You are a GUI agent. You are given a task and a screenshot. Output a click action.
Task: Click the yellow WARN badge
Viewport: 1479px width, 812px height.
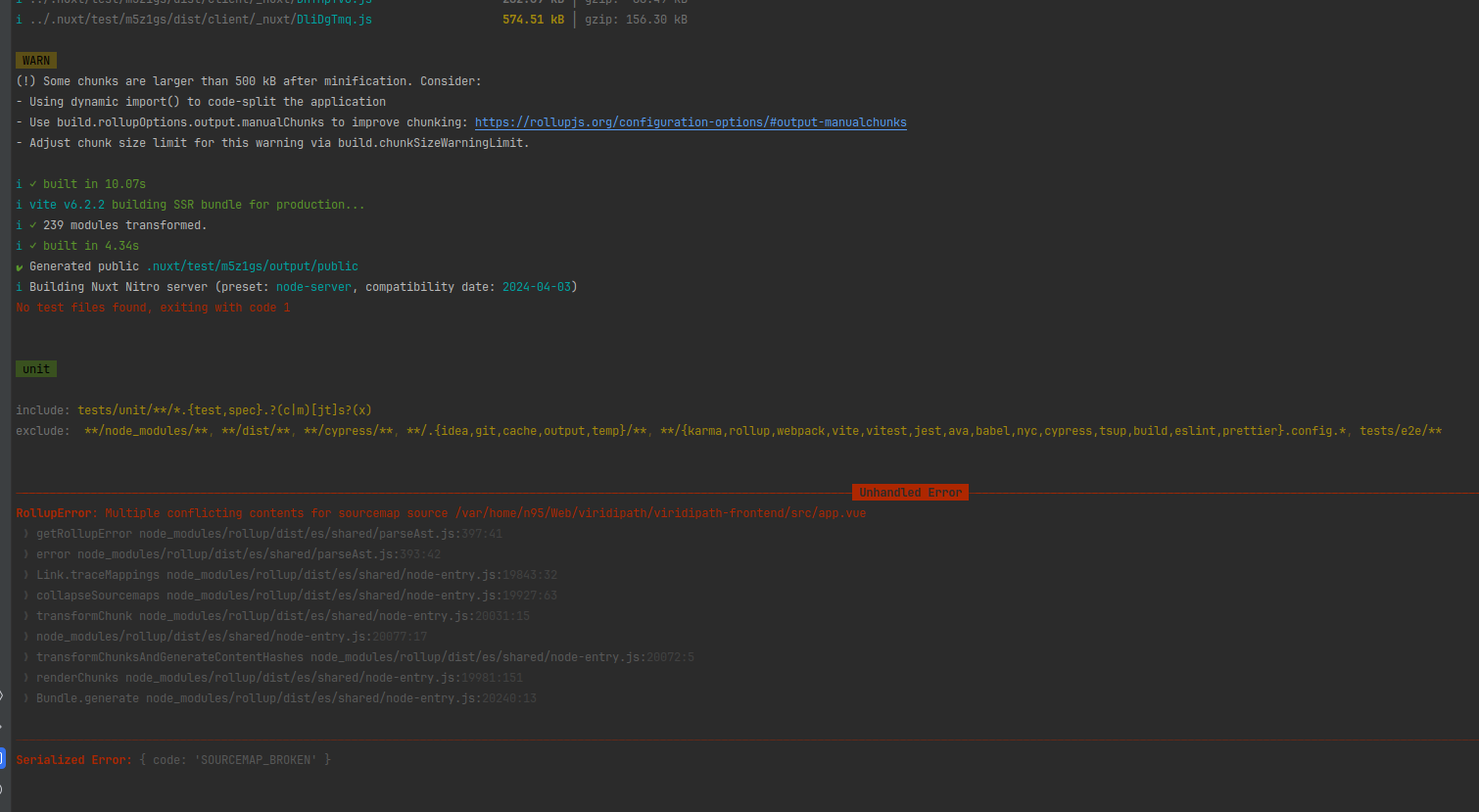[x=36, y=61]
